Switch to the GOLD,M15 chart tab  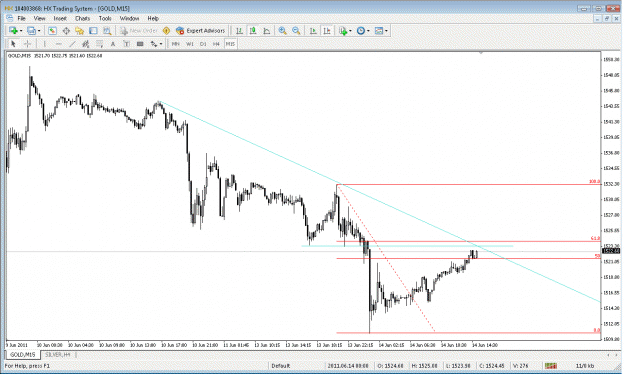(23, 354)
